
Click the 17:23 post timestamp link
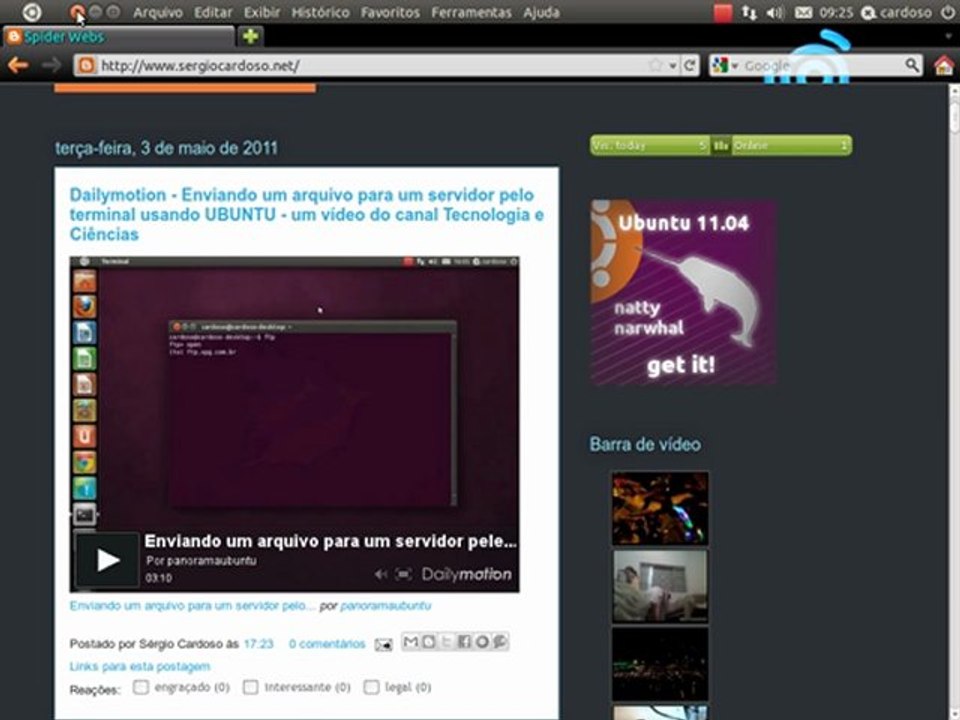coord(258,644)
